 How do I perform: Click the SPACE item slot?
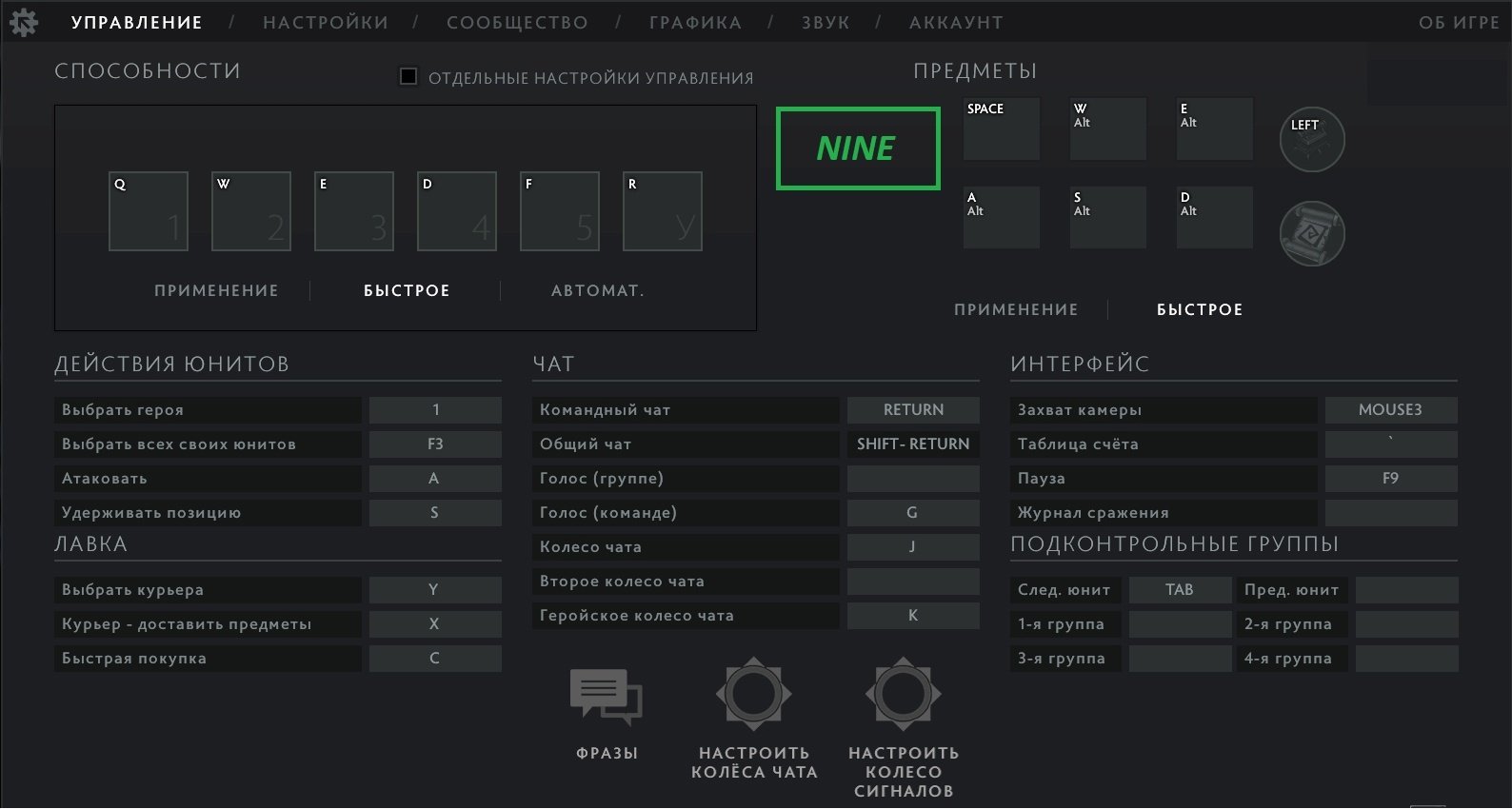pyautogui.click(x=1001, y=128)
